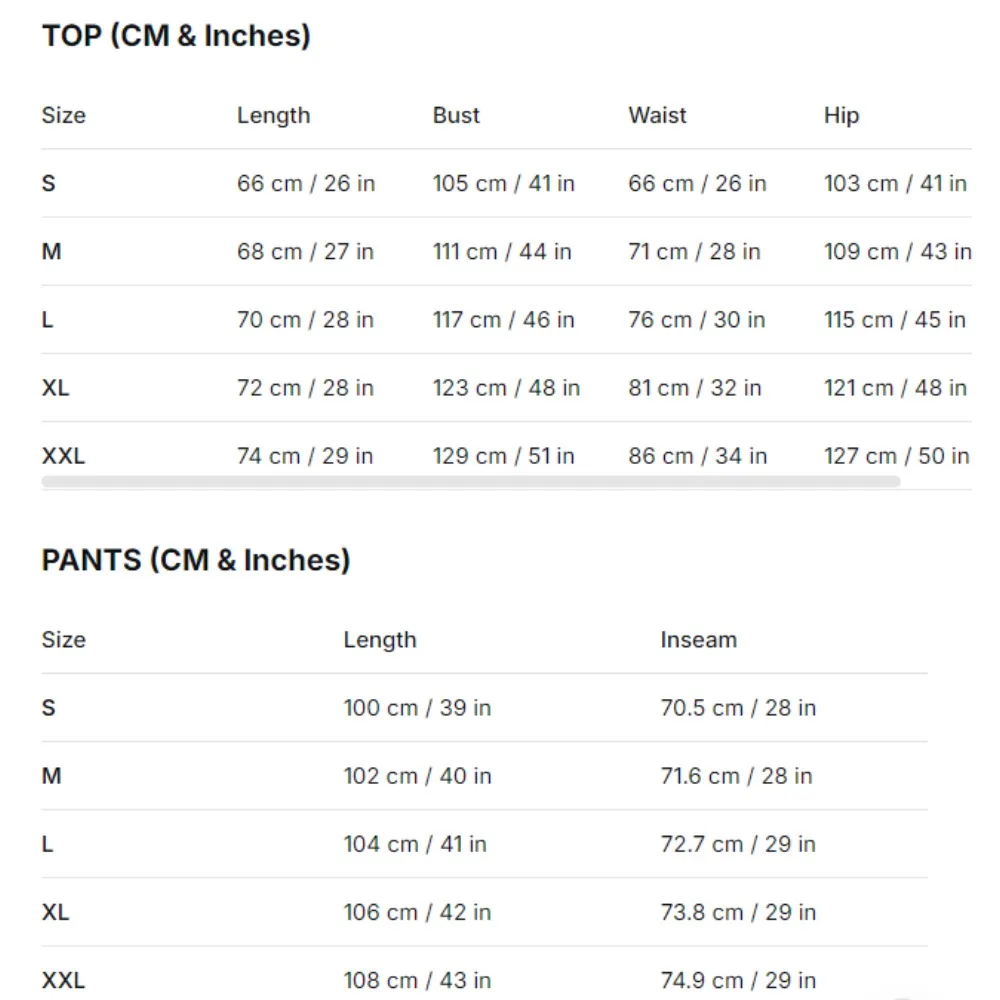Click the 104 cm / 41 in pants length
The height and width of the screenshot is (1000, 1000).
point(415,844)
